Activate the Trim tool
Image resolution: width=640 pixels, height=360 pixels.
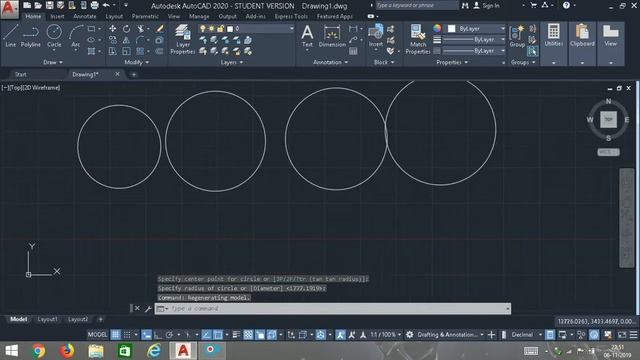140,29
